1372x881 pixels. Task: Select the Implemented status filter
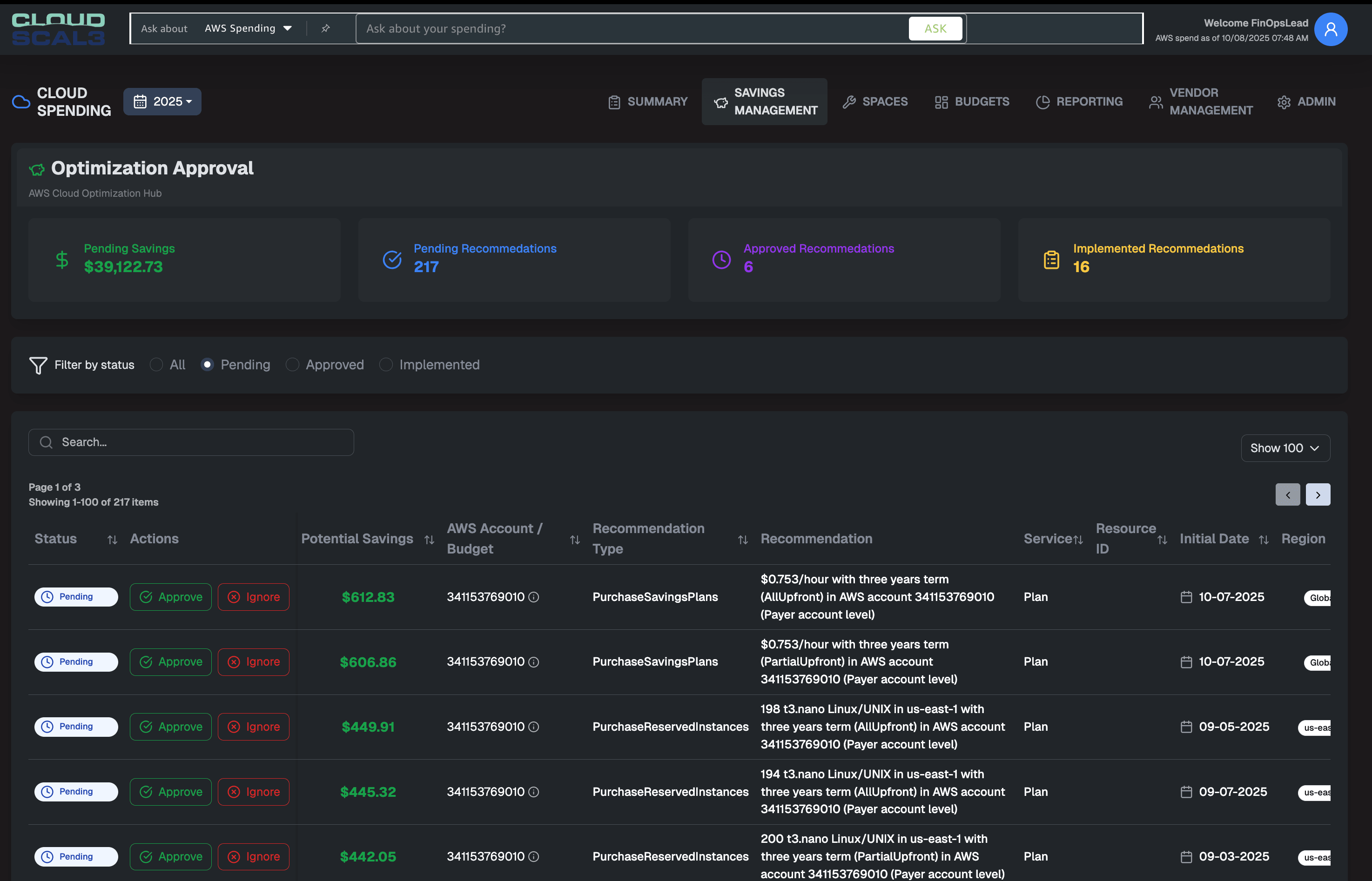coord(386,364)
